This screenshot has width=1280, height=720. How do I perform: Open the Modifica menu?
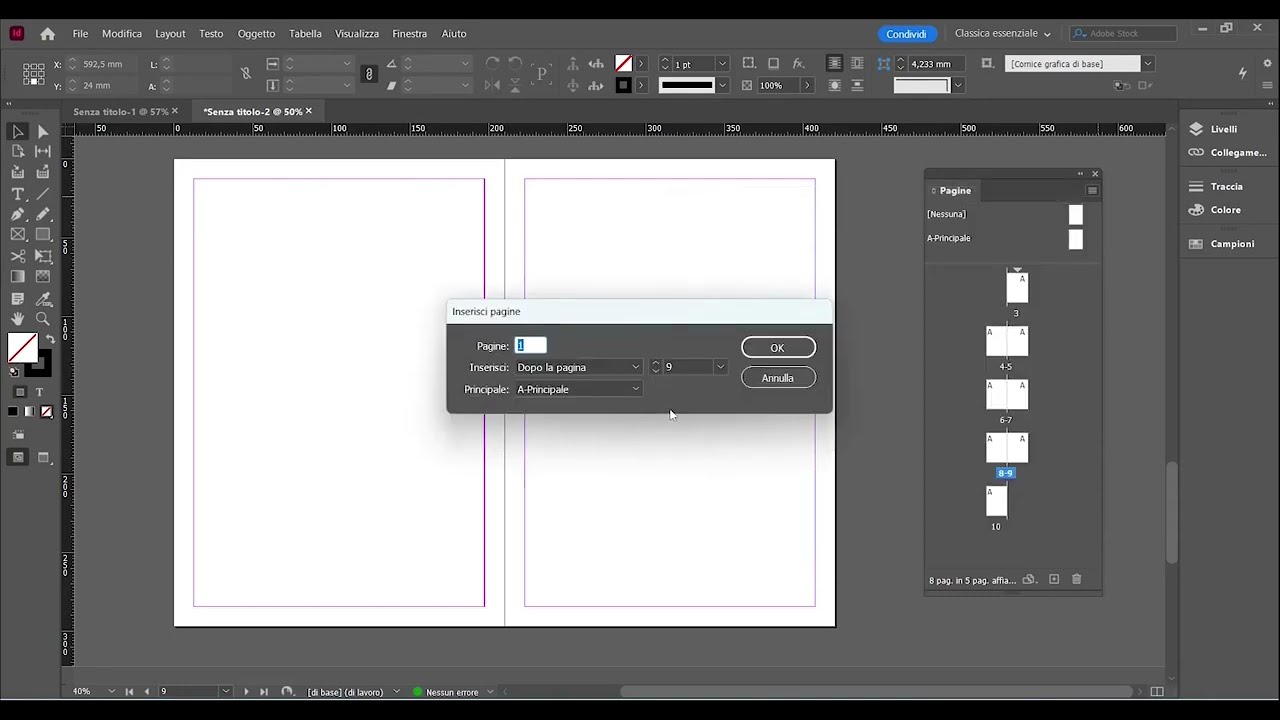tap(122, 34)
